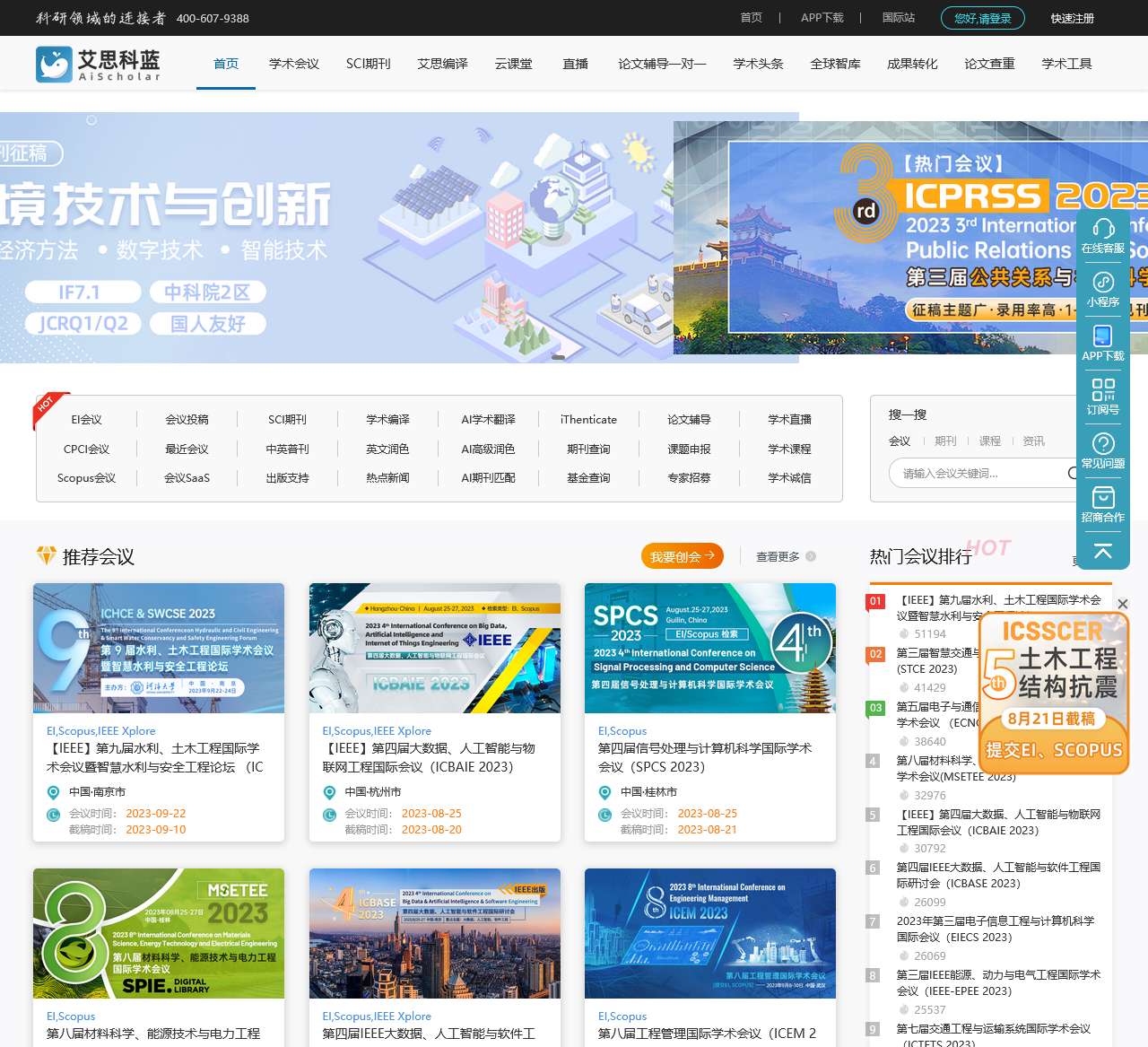Viewport: 1148px width, 1047px height.
Task: Open the 订阅号 QR code icon
Action: click(1103, 389)
